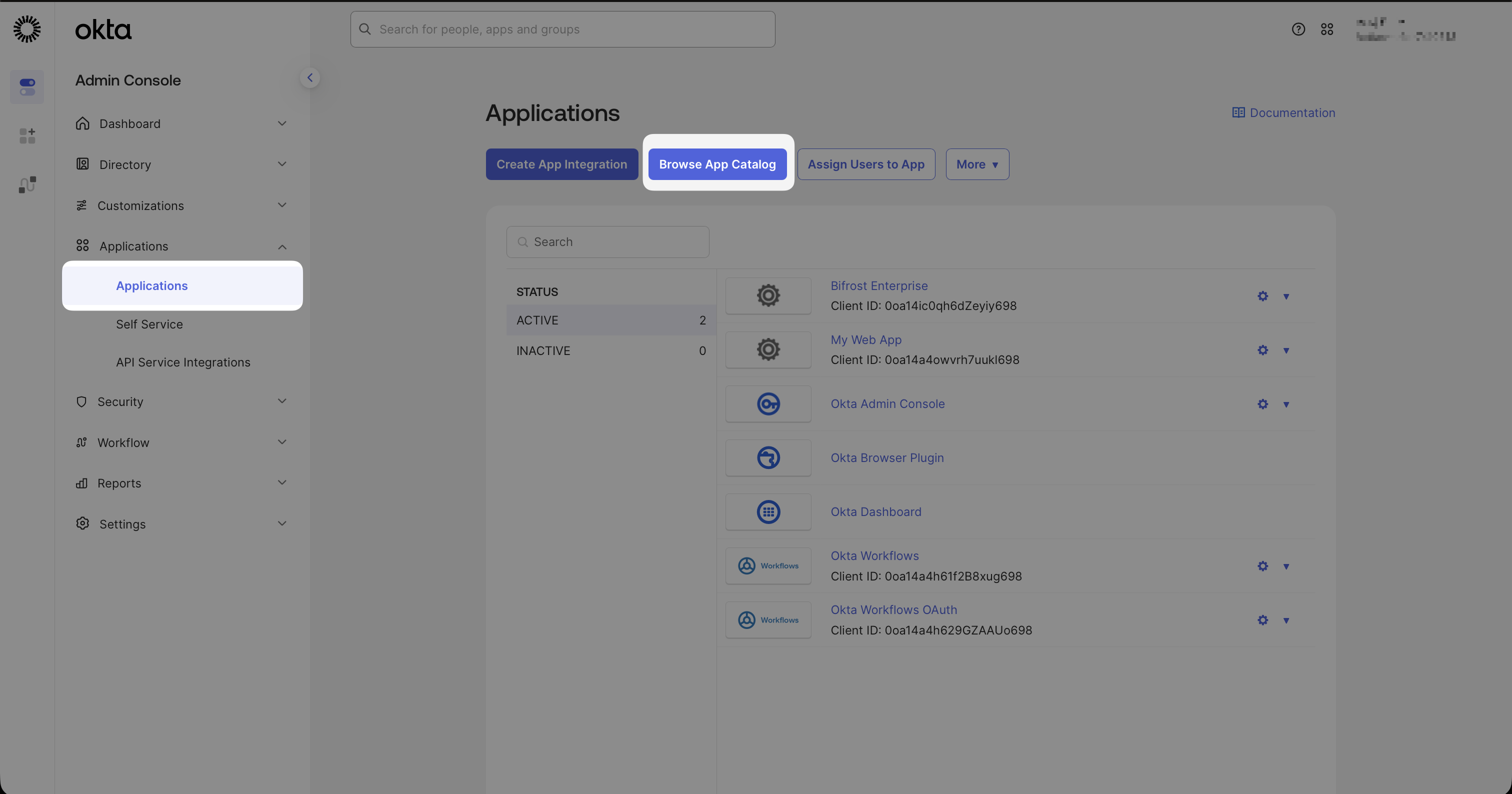Expand the Customizations menu chevron
Viewport: 1512px width, 794px height.
click(x=282, y=205)
